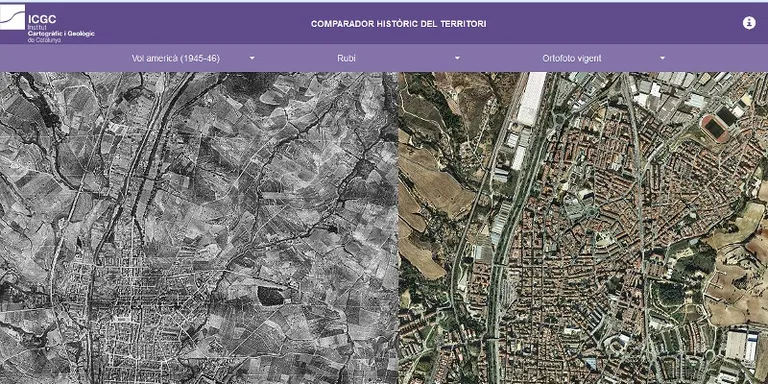The width and height of the screenshot is (768, 384).
Task: Click Institut Cartogràfic i Geològic de Catalunya text
Action: point(61,34)
